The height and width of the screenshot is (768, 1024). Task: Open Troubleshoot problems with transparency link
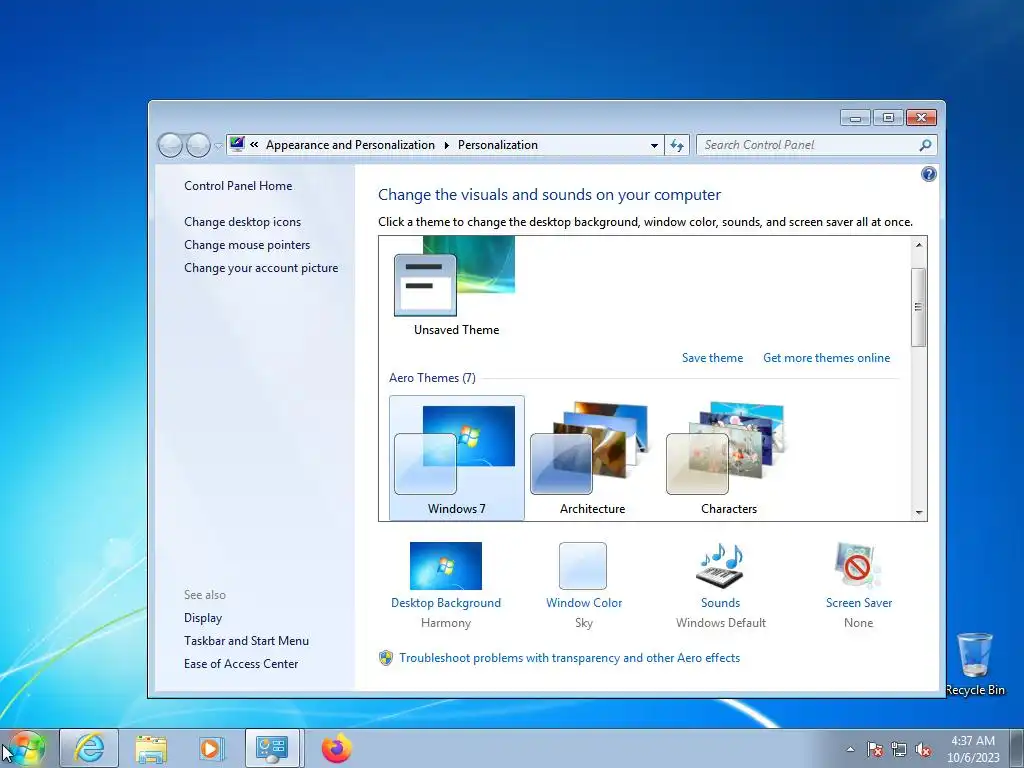pos(569,658)
